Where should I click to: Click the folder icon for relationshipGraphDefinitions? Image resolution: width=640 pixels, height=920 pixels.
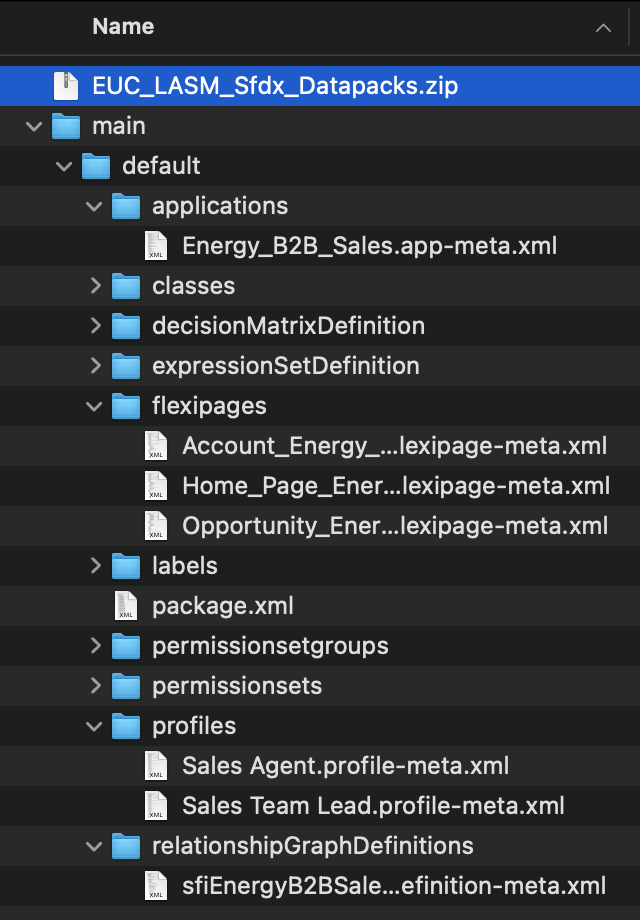click(x=126, y=846)
